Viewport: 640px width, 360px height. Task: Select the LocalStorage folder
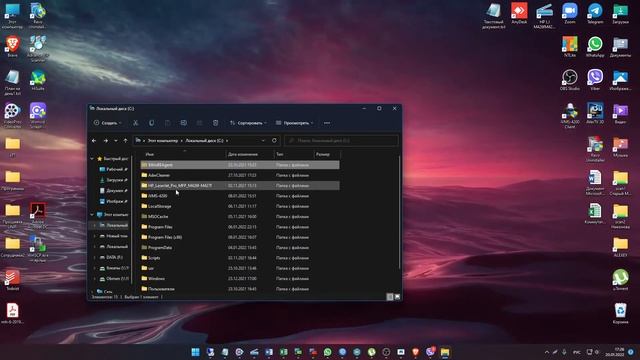[x=240, y=206]
